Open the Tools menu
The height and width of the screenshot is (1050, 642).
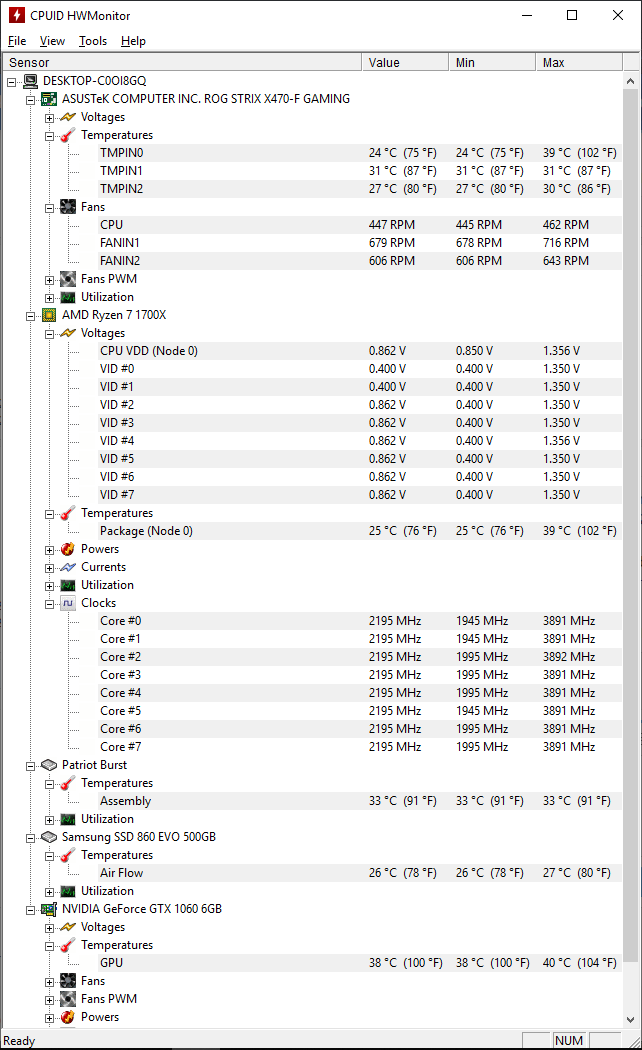(93, 41)
